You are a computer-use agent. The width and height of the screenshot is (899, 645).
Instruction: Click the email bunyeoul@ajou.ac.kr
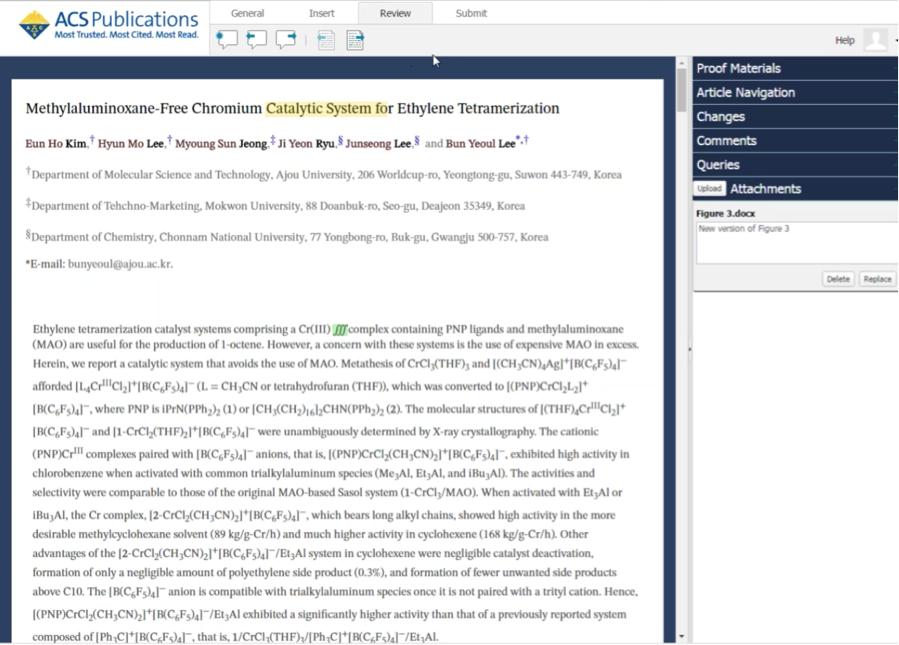[120, 264]
